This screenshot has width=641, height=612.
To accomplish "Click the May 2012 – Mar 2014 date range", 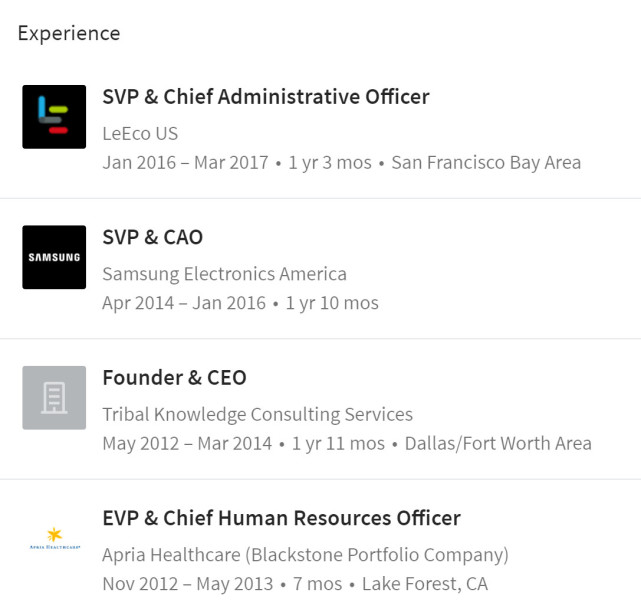I will [187, 443].
